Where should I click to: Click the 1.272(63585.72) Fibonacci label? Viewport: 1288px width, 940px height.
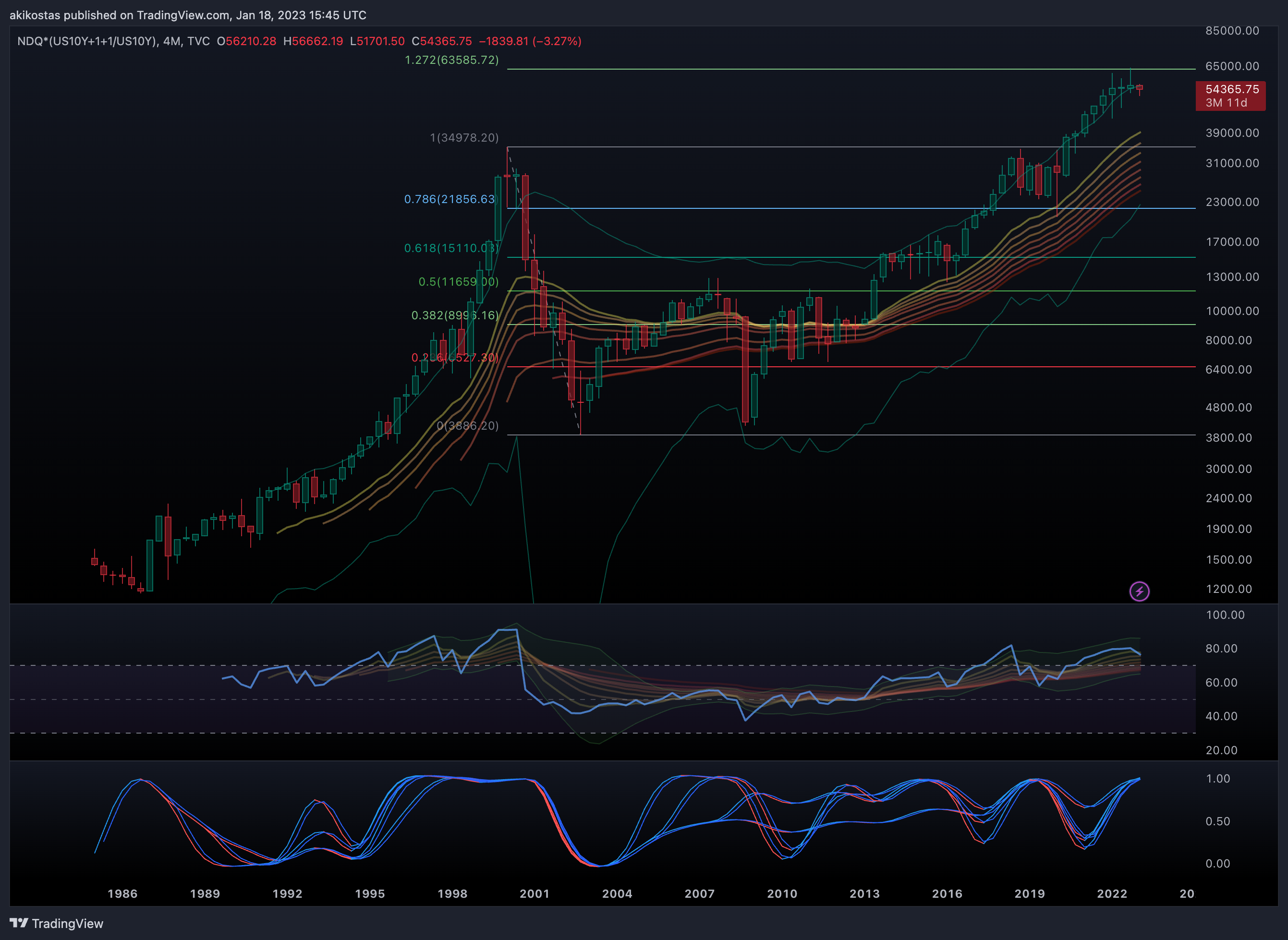pyautogui.click(x=451, y=60)
